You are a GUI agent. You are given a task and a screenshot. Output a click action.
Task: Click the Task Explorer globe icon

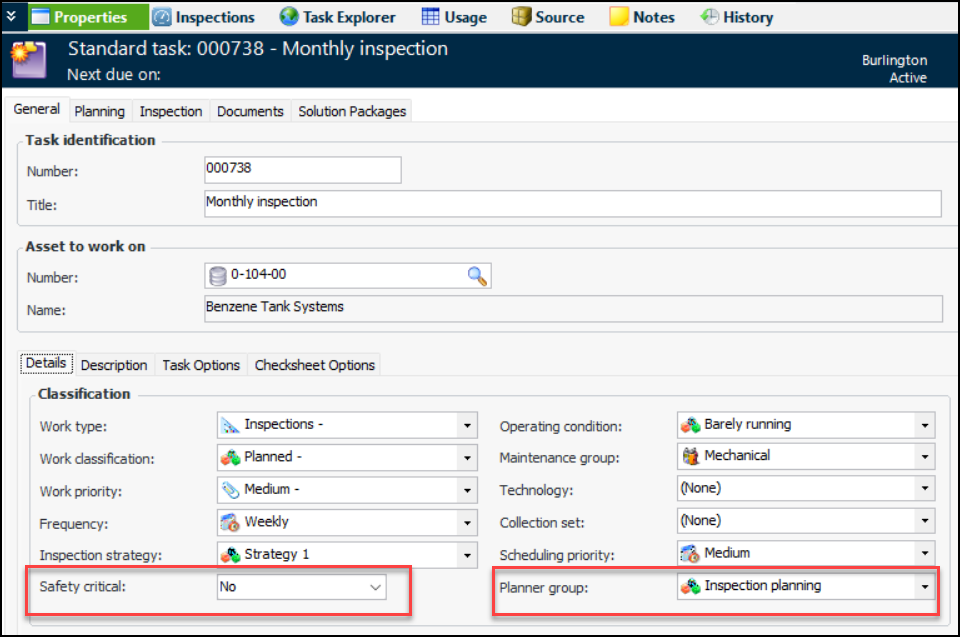click(x=289, y=17)
